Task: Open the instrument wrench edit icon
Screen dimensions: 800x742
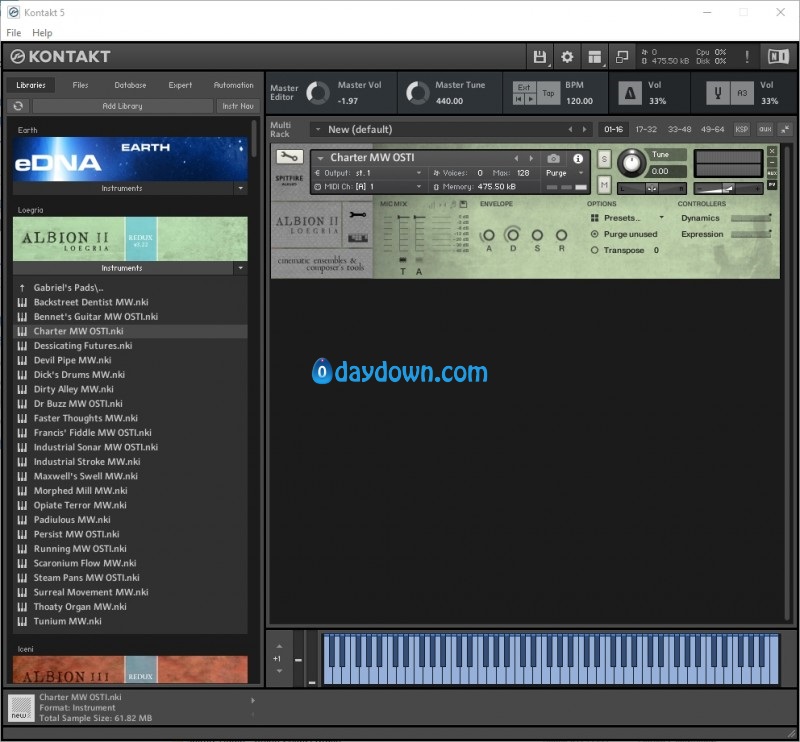Action: click(x=289, y=157)
